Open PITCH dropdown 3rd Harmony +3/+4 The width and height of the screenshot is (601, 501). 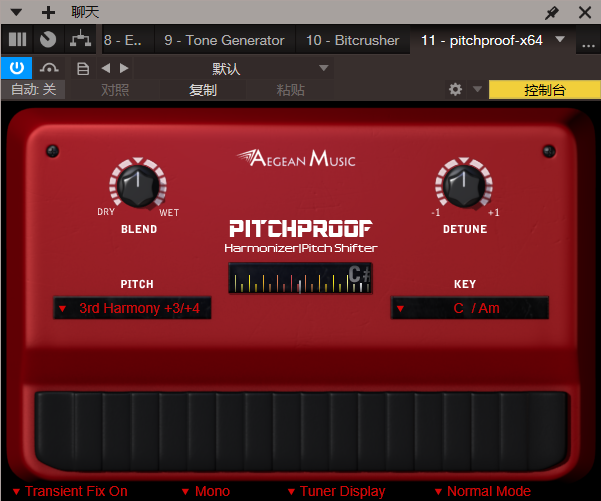pos(132,308)
